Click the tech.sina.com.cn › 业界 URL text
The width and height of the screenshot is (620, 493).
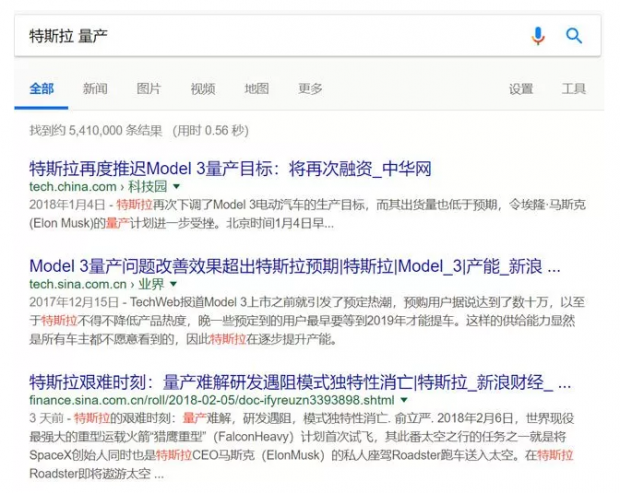click(x=96, y=283)
